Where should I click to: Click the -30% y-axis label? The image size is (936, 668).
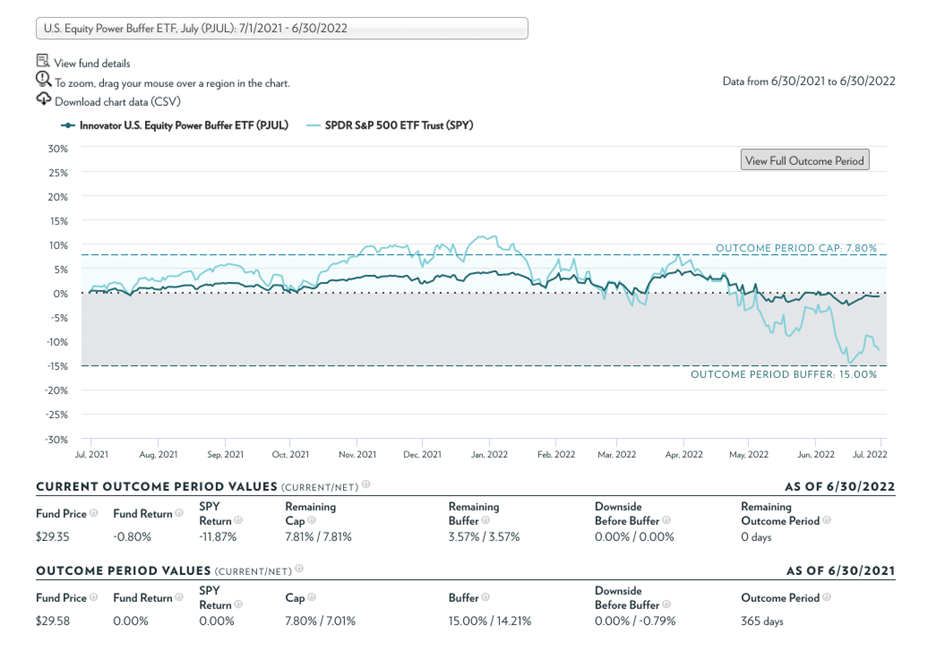[56, 439]
